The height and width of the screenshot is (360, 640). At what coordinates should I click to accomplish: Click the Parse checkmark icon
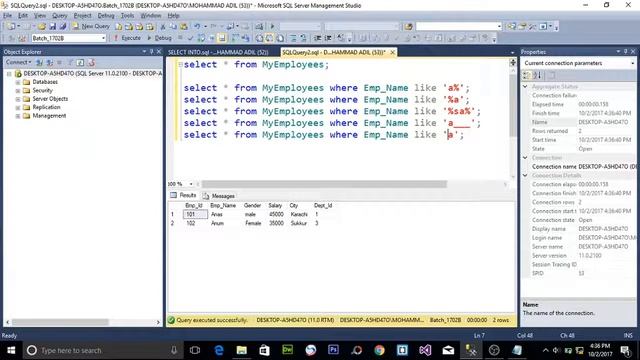click(190, 38)
